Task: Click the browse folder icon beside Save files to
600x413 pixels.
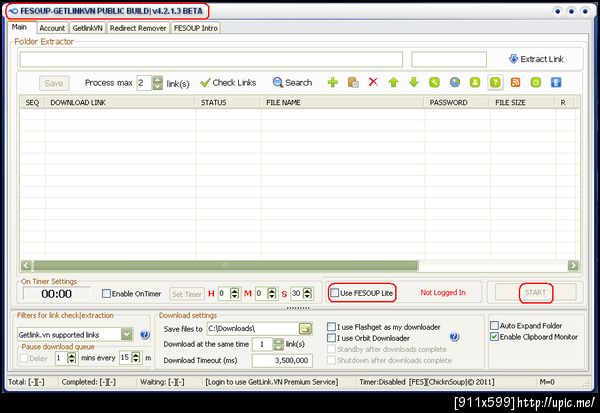Action: (x=305, y=329)
